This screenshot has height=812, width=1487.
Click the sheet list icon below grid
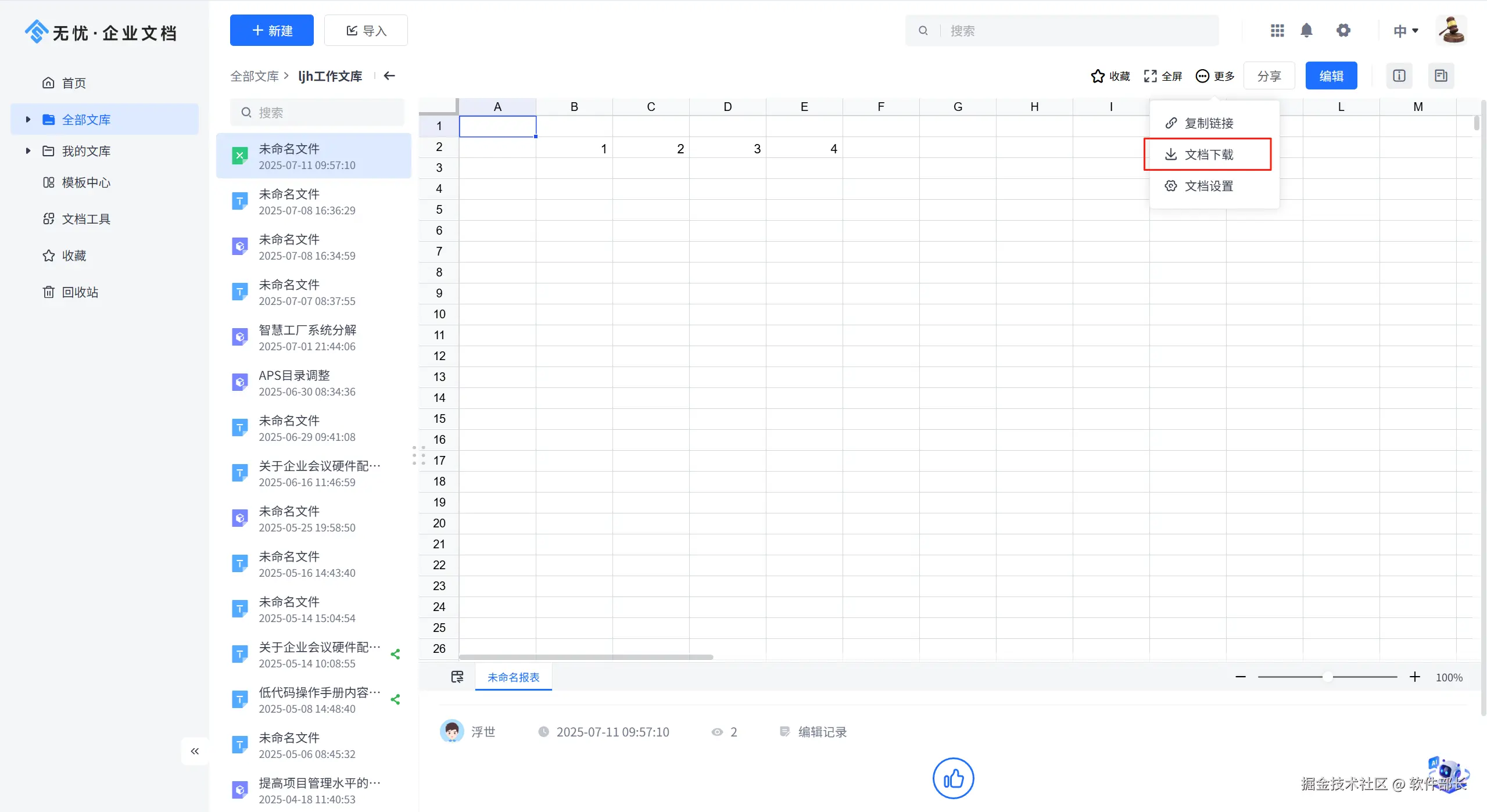click(x=457, y=677)
